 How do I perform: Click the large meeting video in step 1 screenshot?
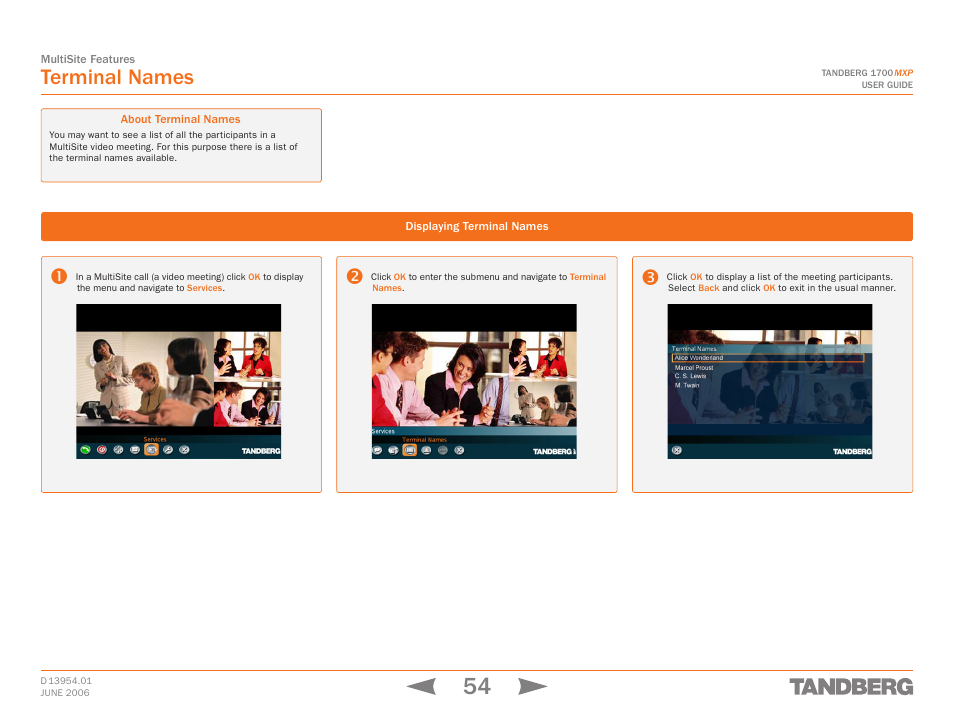[145, 378]
